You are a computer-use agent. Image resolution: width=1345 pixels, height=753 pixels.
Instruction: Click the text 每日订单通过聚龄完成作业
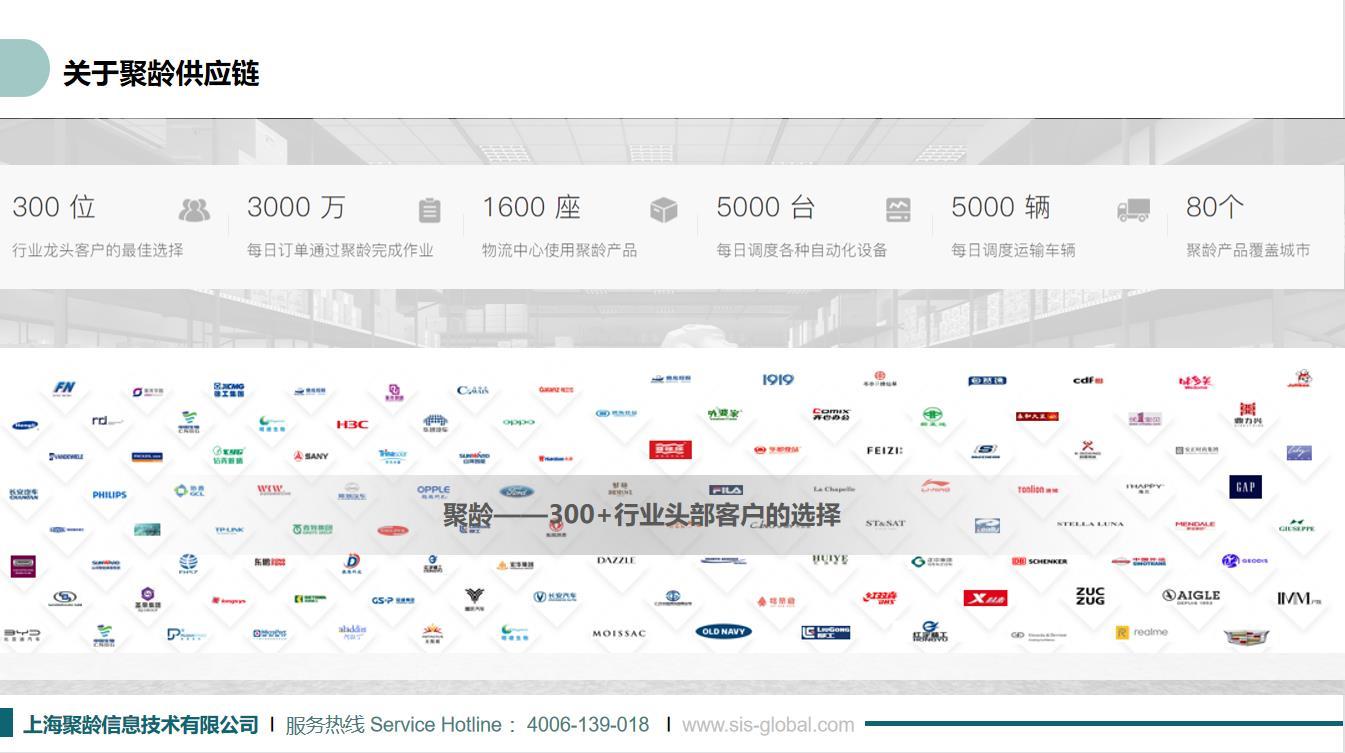(x=340, y=250)
